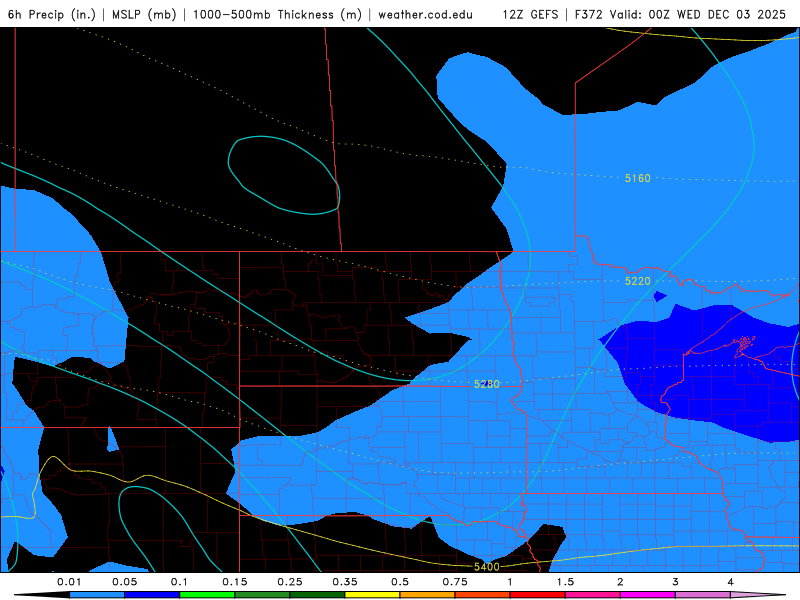Click the legend value 2
Viewport: 800px width, 600px height.
(620, 582)
